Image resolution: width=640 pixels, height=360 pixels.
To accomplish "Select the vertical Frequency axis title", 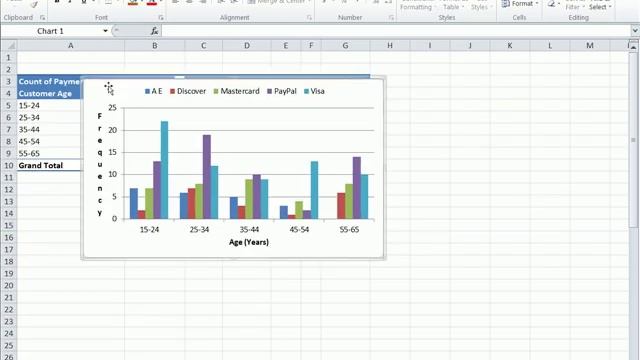I will [x=100, y=164].
